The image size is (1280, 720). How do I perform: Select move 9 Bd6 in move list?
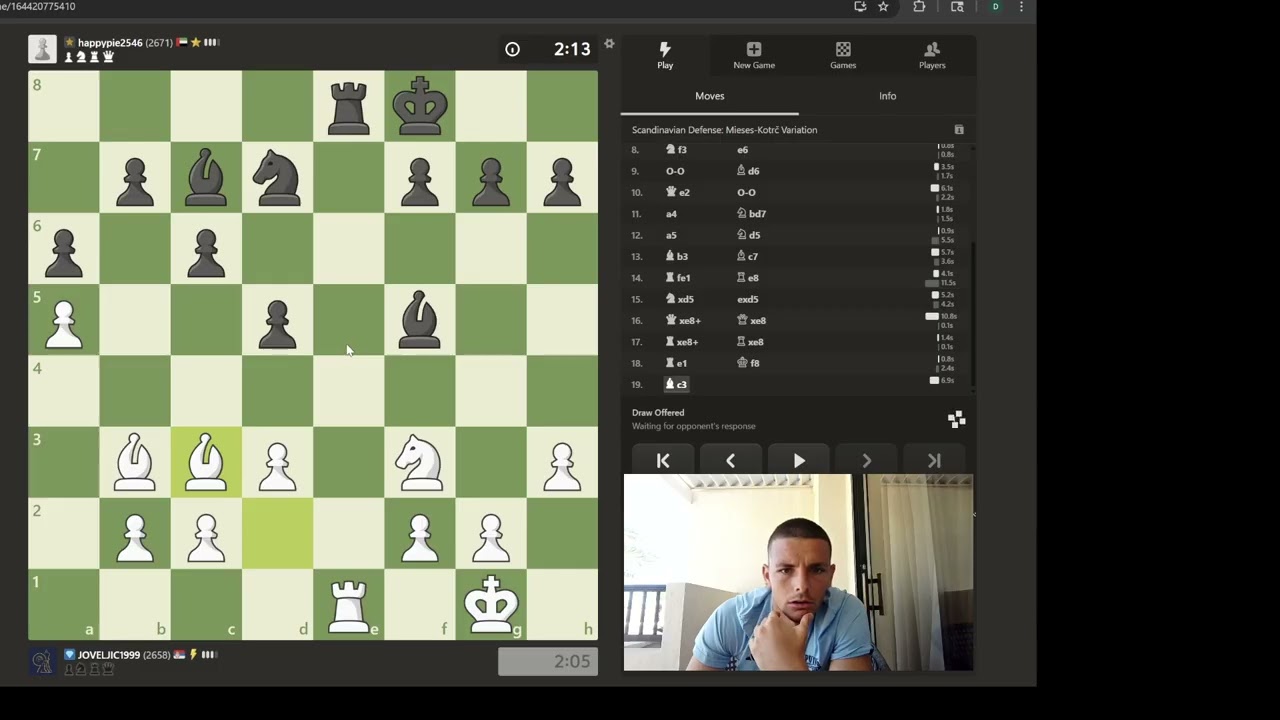coord(748,171)
